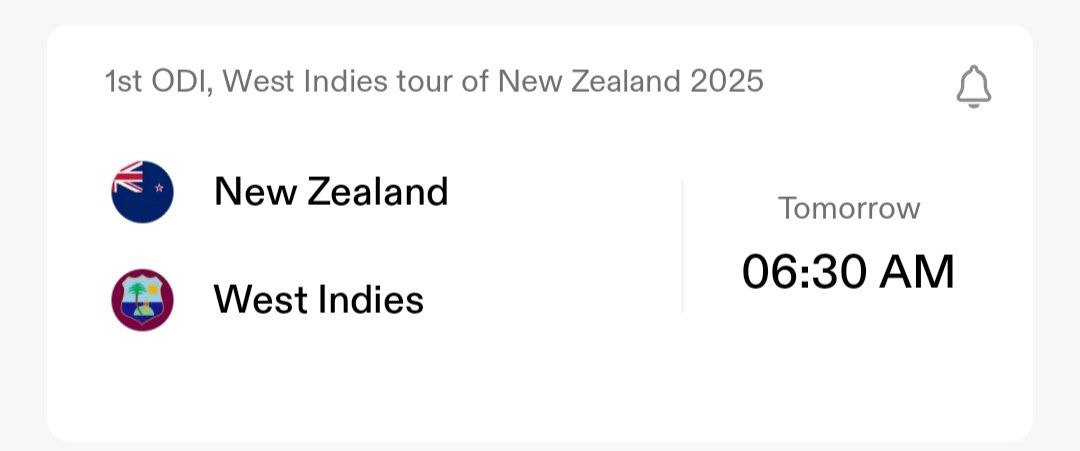Tap the 06:30 AM start time

[848, 272]
